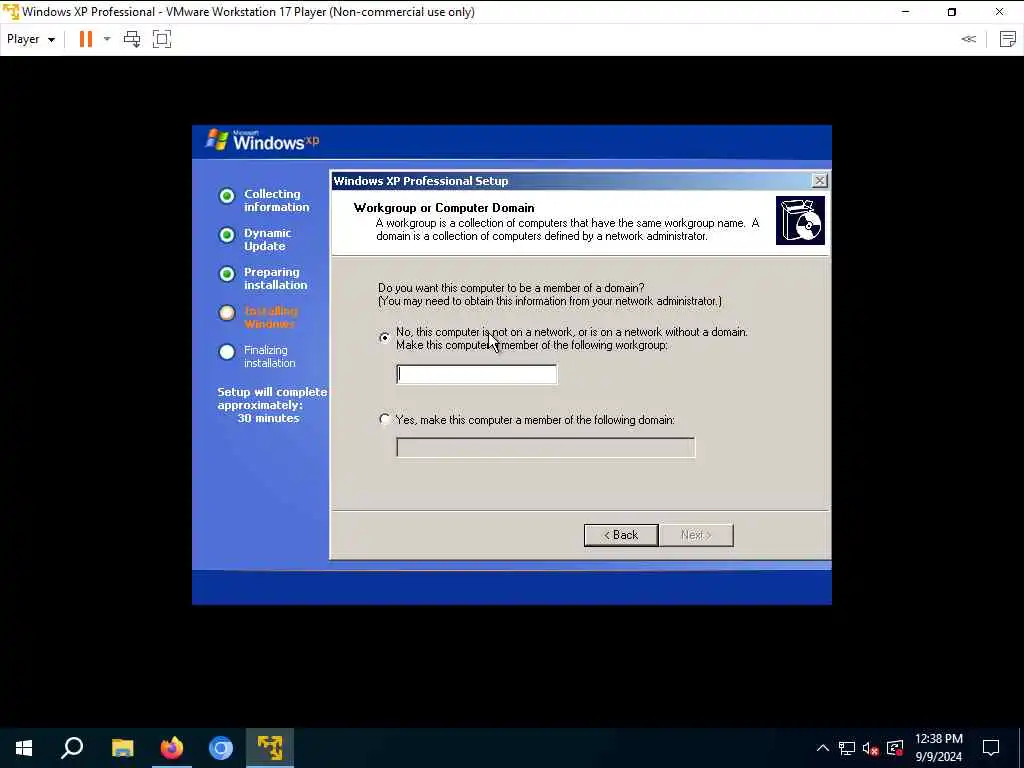Viewport: 1024px width, 768px height.
Task: Send Ctrl+Alt+Del to the virtual machine
Action: click(x=132, y=39)
